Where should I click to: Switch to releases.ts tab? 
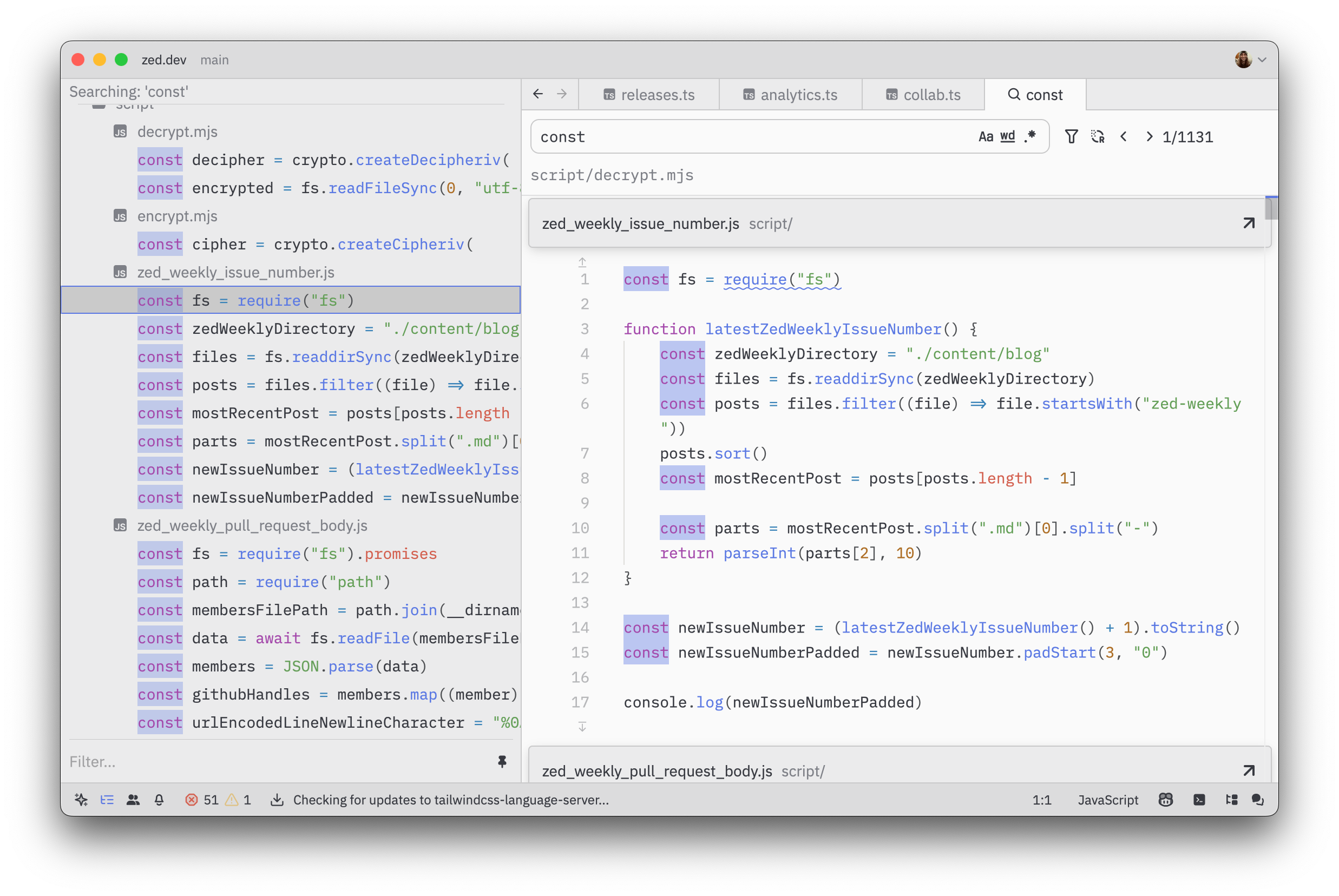pyautogui.click(x=648, y=94)
